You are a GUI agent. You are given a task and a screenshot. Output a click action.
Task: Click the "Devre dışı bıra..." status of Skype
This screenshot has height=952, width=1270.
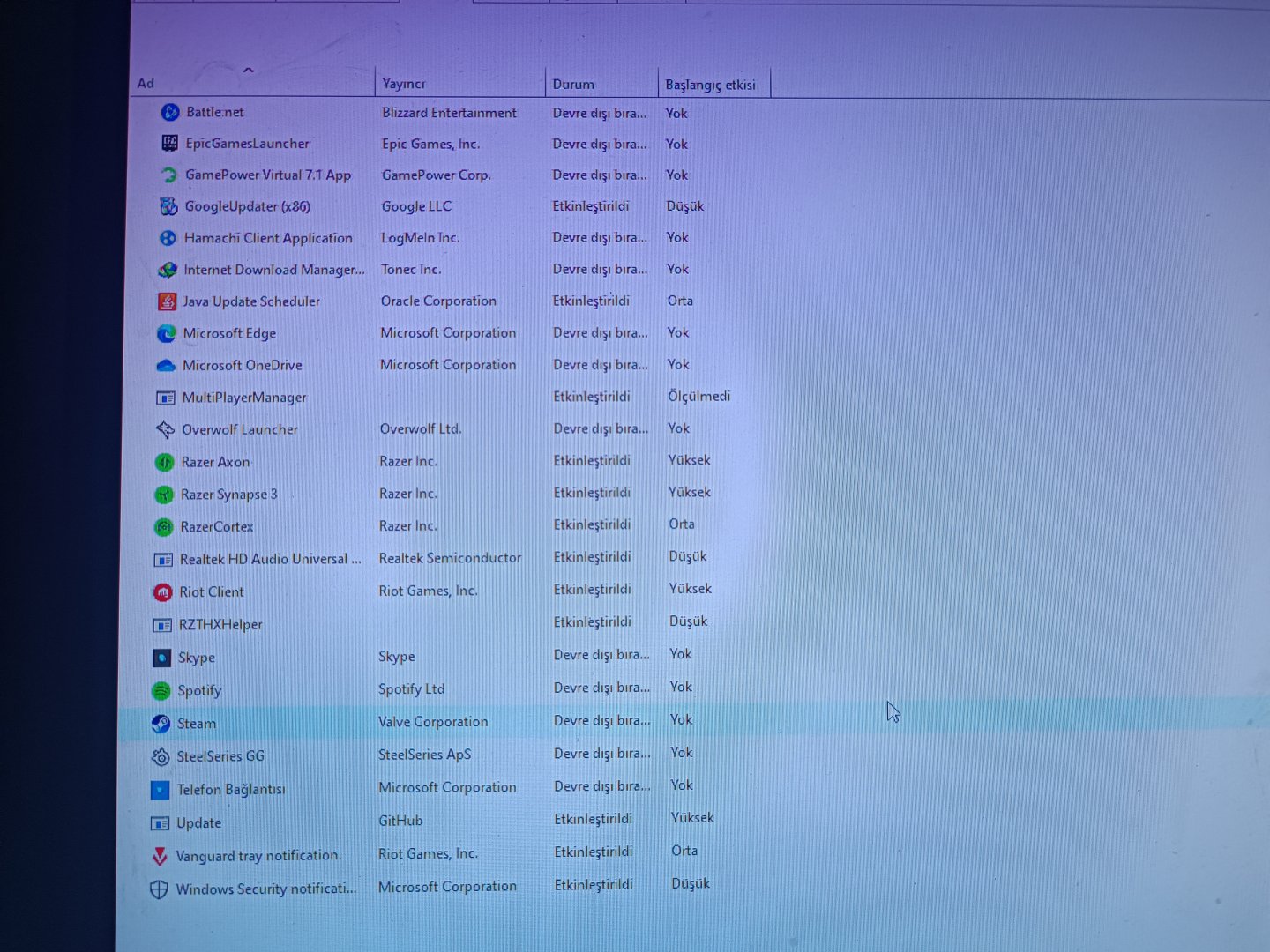coord(601,655)
